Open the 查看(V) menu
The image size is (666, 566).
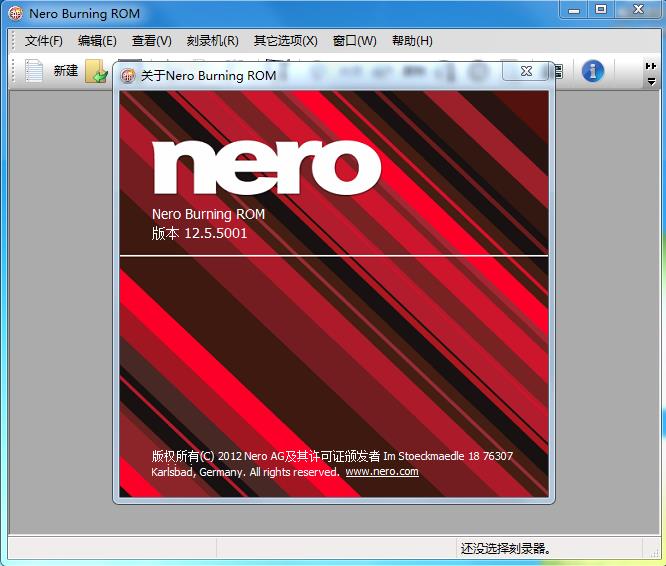click(152, 41)
